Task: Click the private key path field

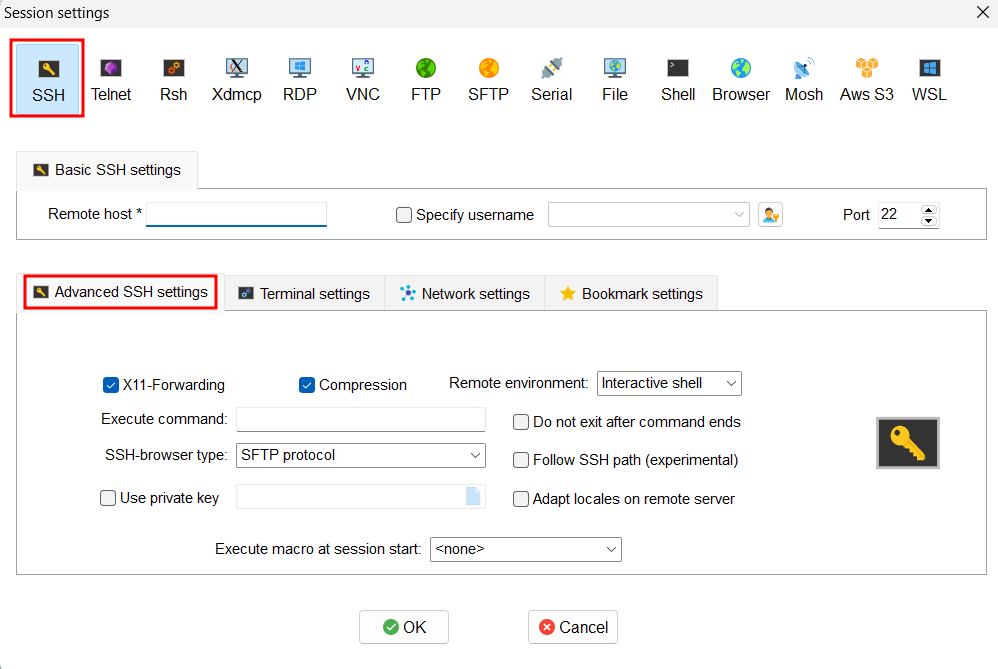Action: coord(351,496)
